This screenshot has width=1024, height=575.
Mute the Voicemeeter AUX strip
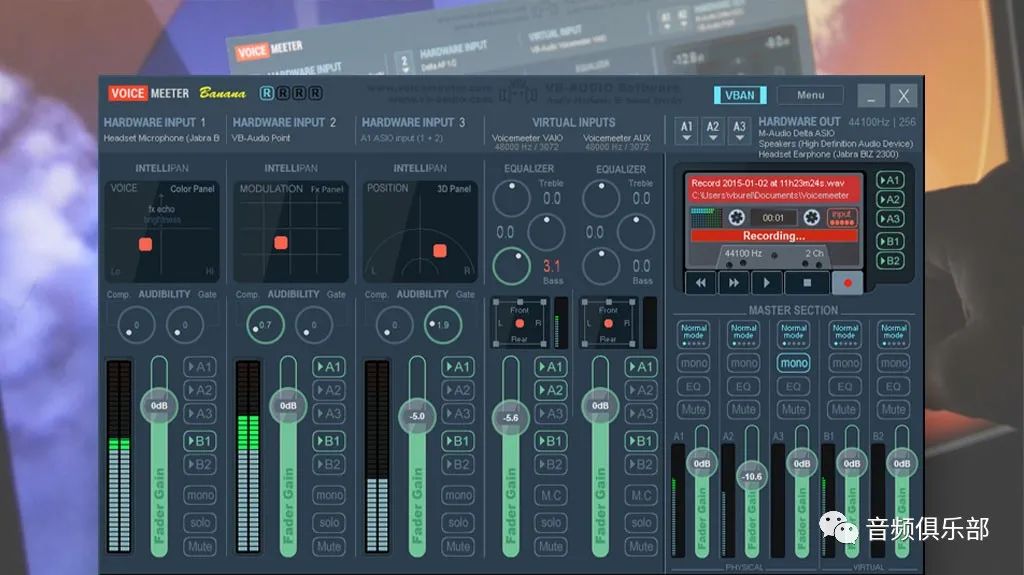pos(641,546)
